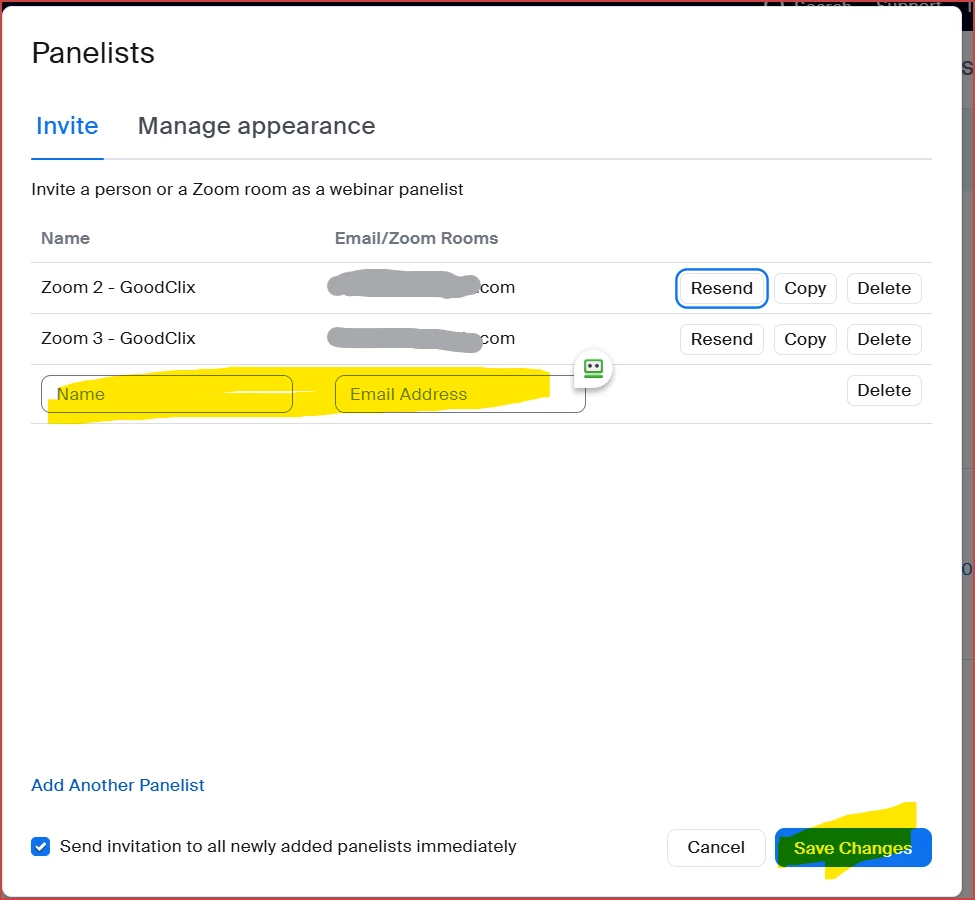
Task: Open the password manager icon by email field
Action: [x=593, y=369]
